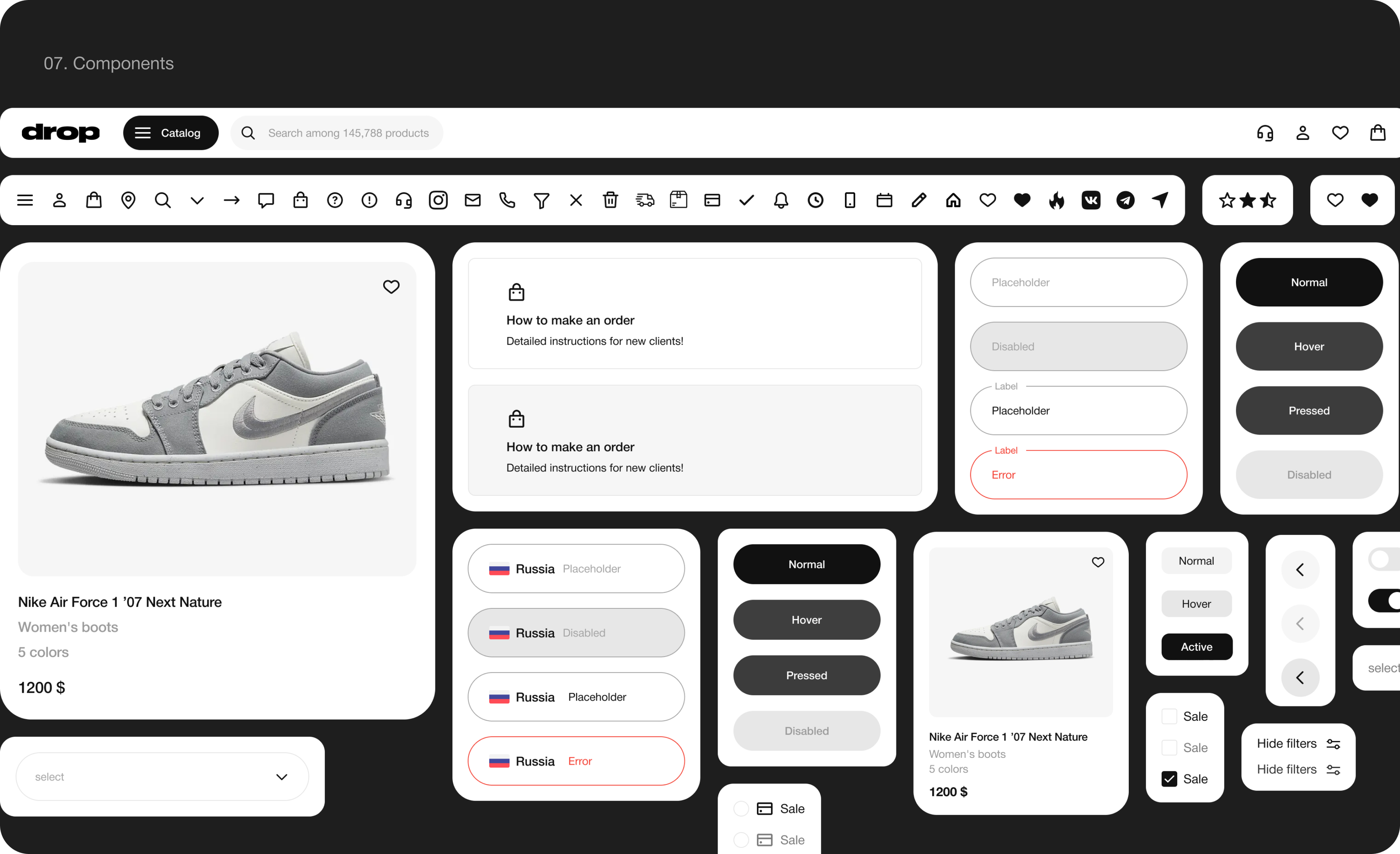Click the Instagram icon in icon row
The width and height of the screenshot is (1400, 854).
438,200
